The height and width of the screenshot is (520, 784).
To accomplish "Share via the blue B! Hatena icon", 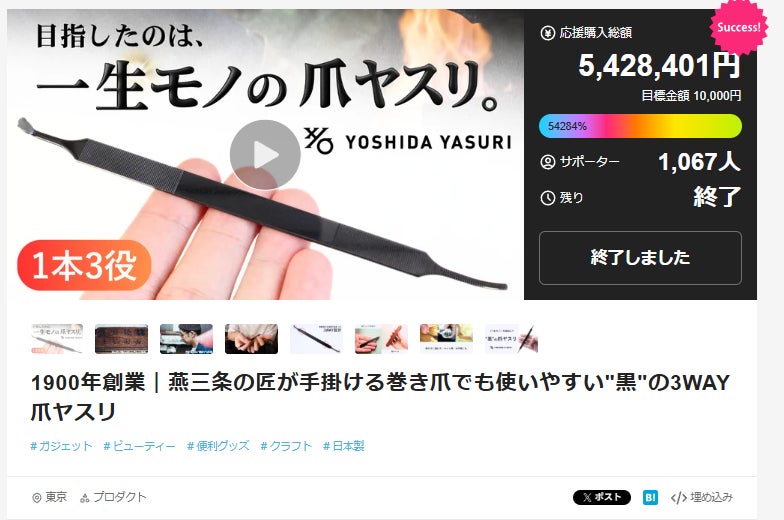I will point(650,497).
